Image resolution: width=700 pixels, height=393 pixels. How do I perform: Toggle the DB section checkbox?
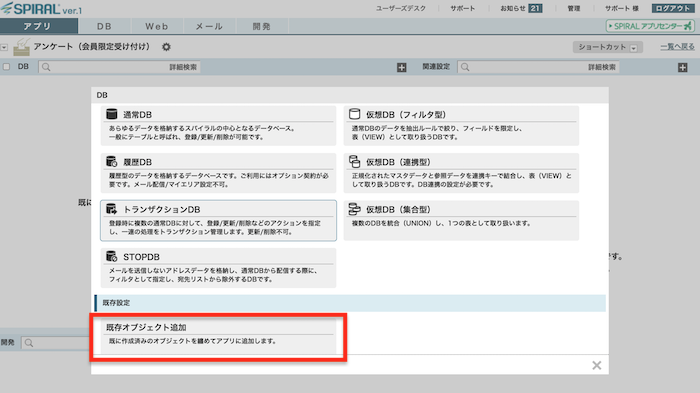tap(6, 67)
